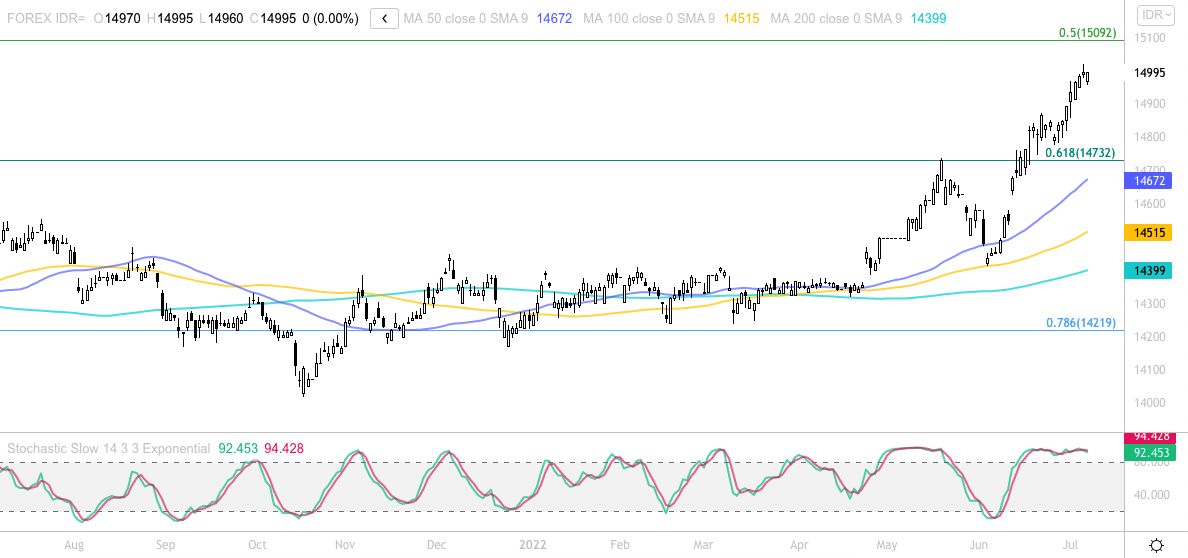Click the Aug label on the time axis
Viewport: 1188px width, 558px height.
tap(73, 544)
